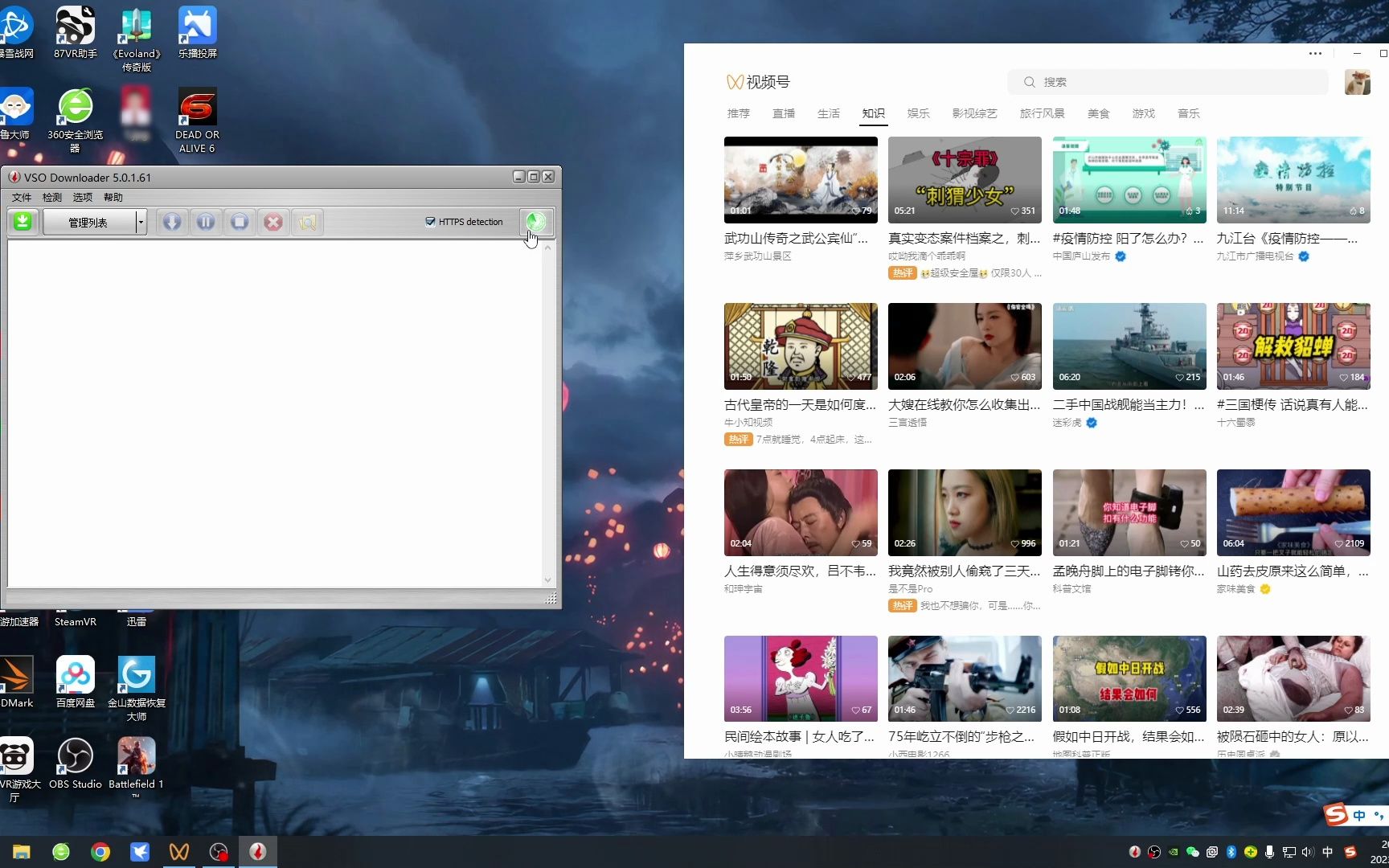Open the 乐播投屏 desktop icon
The height and width of the screenshot is (868, 1389).
[x=198, y=34]
